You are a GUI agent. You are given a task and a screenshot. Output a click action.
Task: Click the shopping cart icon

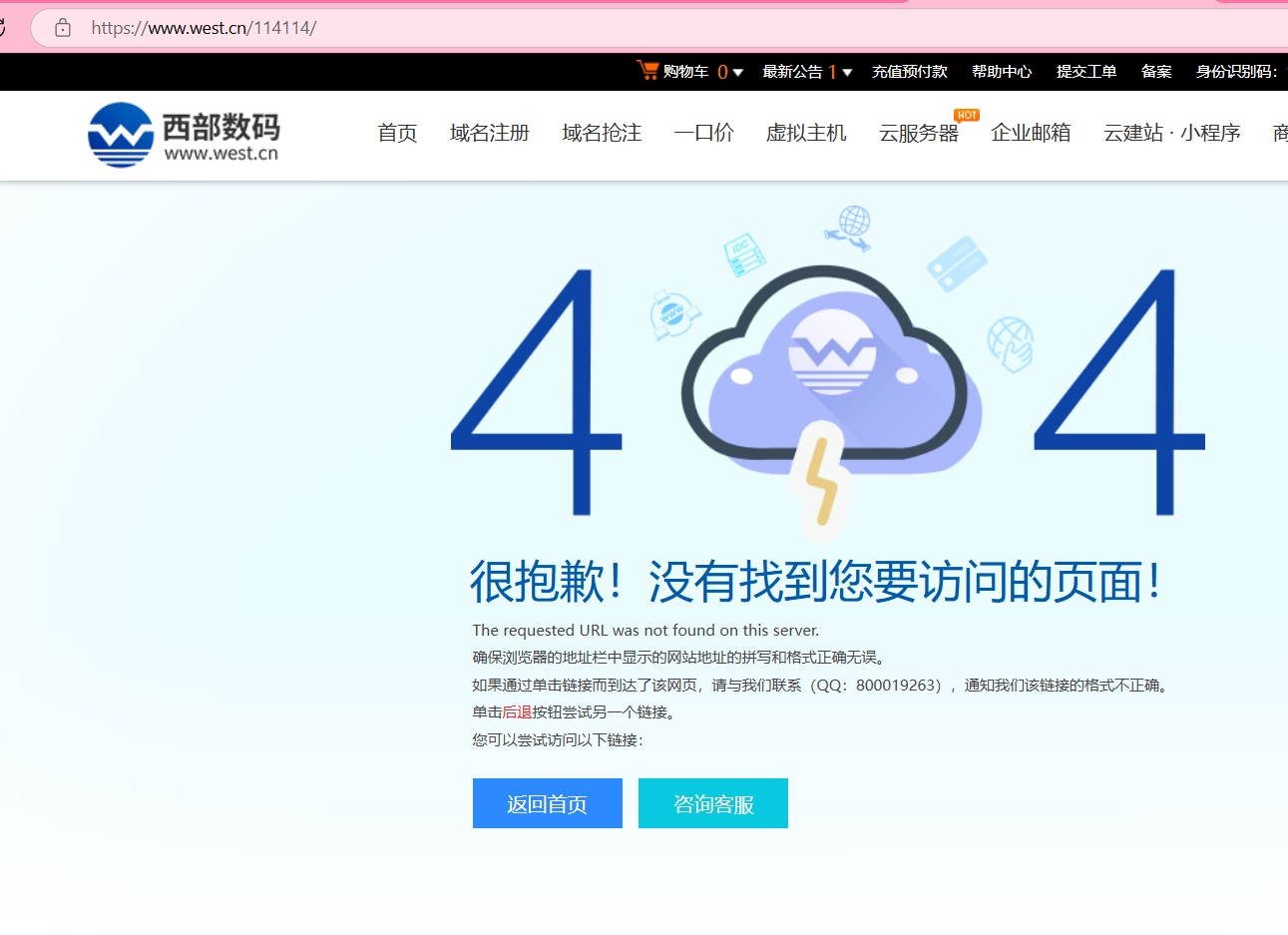click(x=648, y=70)
